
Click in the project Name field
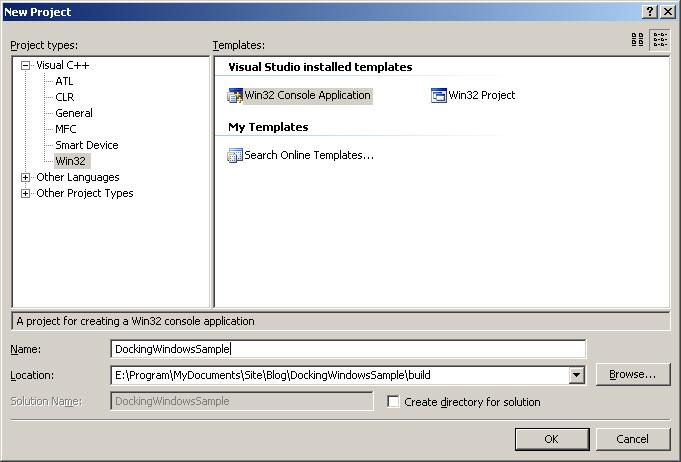(x=348, y=349)
